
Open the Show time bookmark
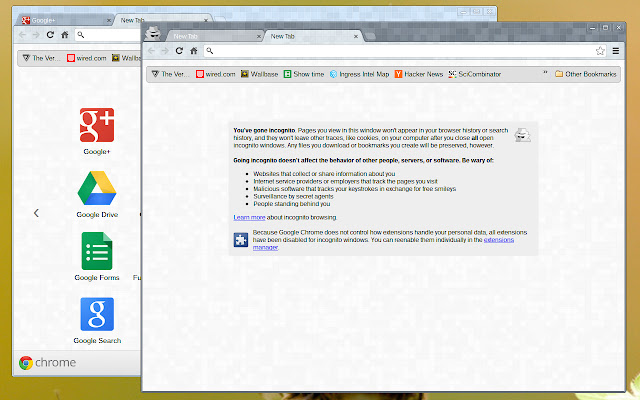coord(304,74)
